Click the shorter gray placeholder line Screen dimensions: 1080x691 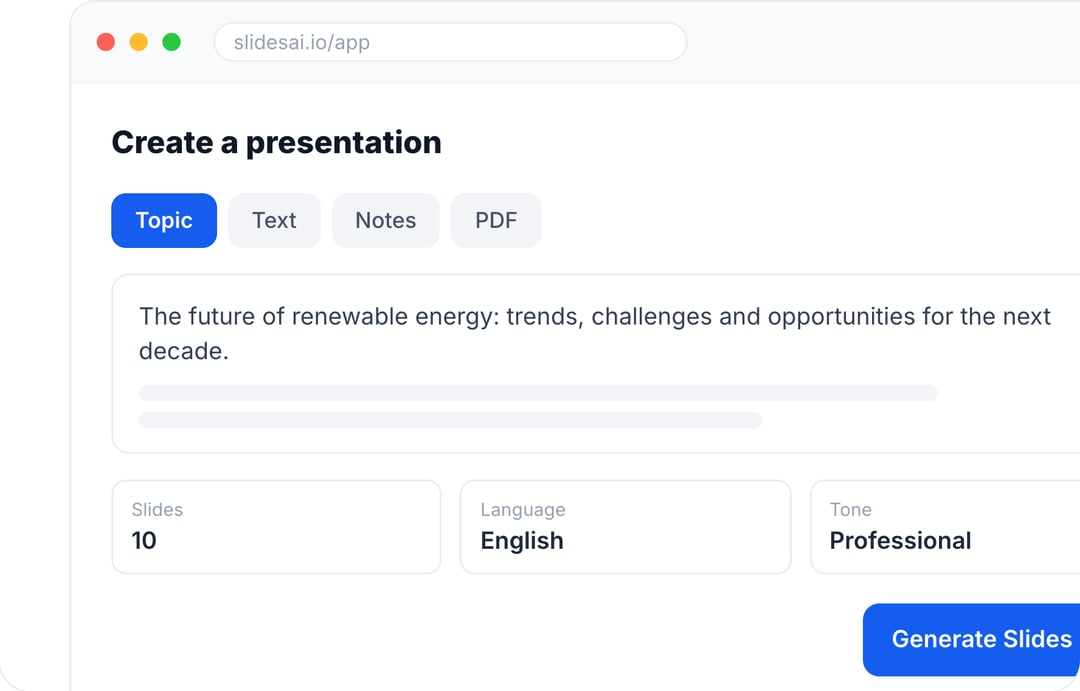point(450,420)
